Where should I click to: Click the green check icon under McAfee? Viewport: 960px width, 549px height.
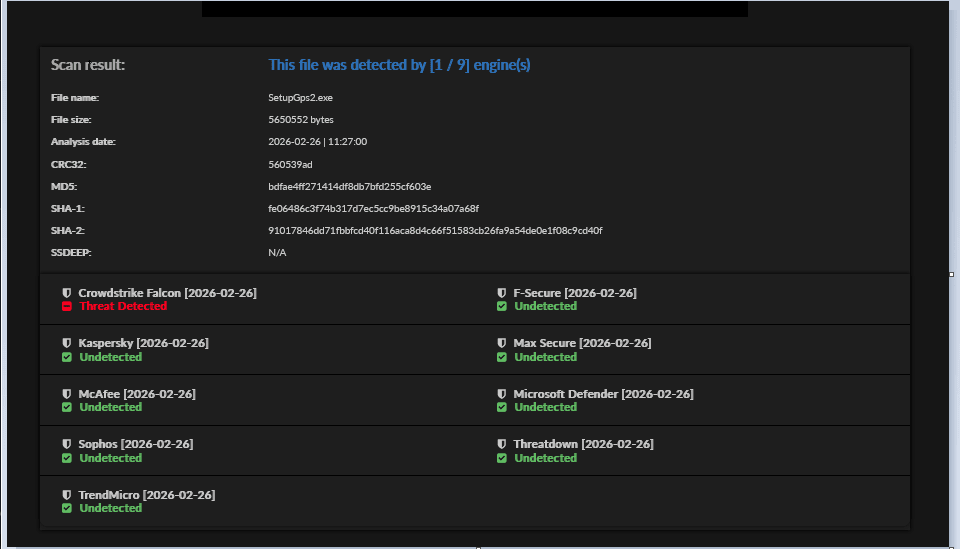coord(67,407)
